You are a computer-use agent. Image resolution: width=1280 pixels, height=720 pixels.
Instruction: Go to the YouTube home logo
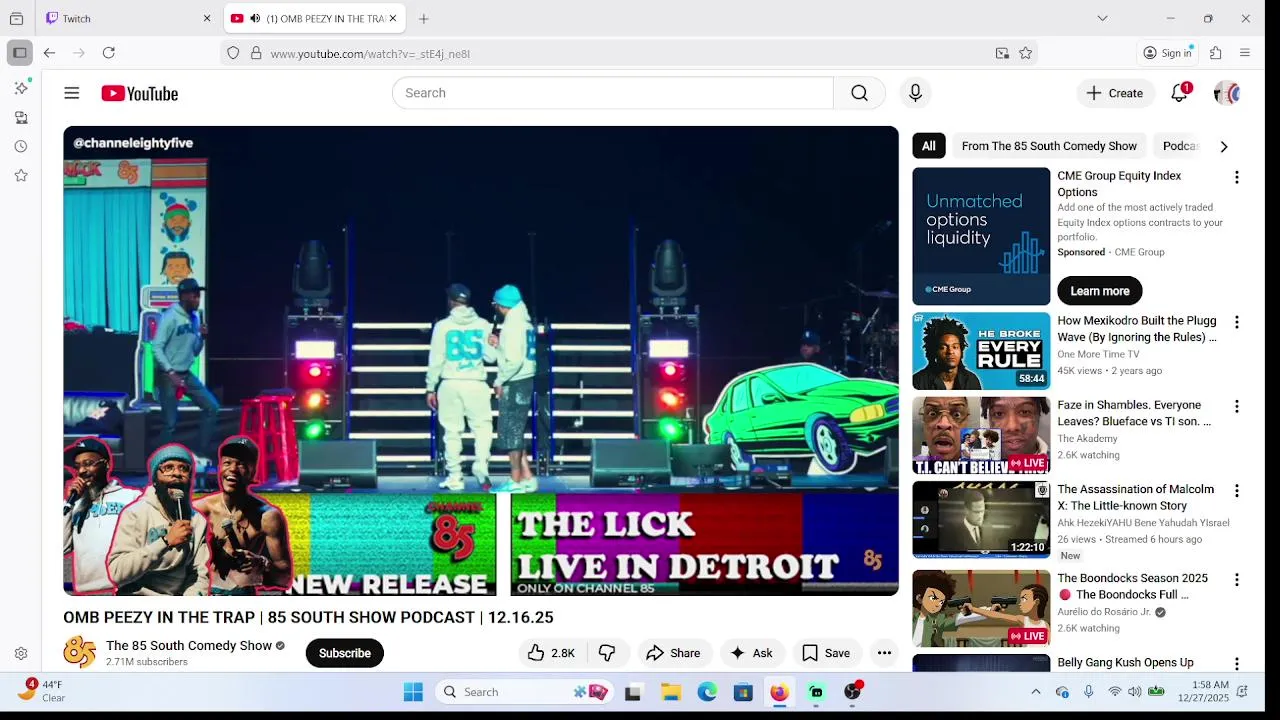coord(140,93)
